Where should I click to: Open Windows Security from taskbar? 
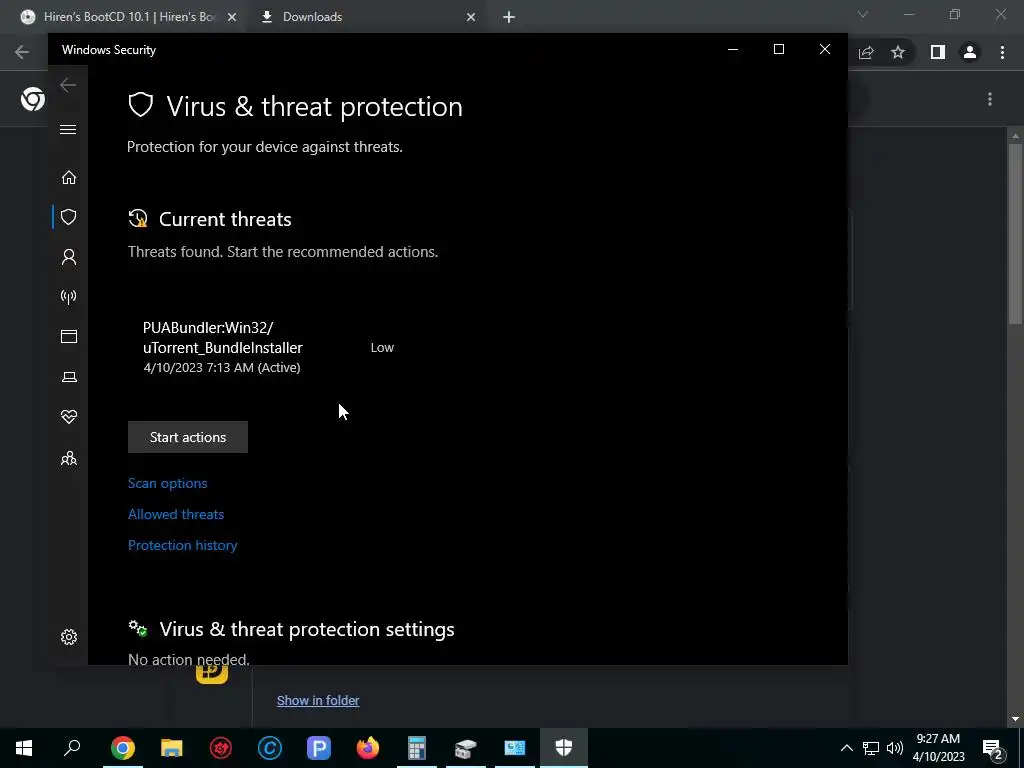click(x=564, y=748)
